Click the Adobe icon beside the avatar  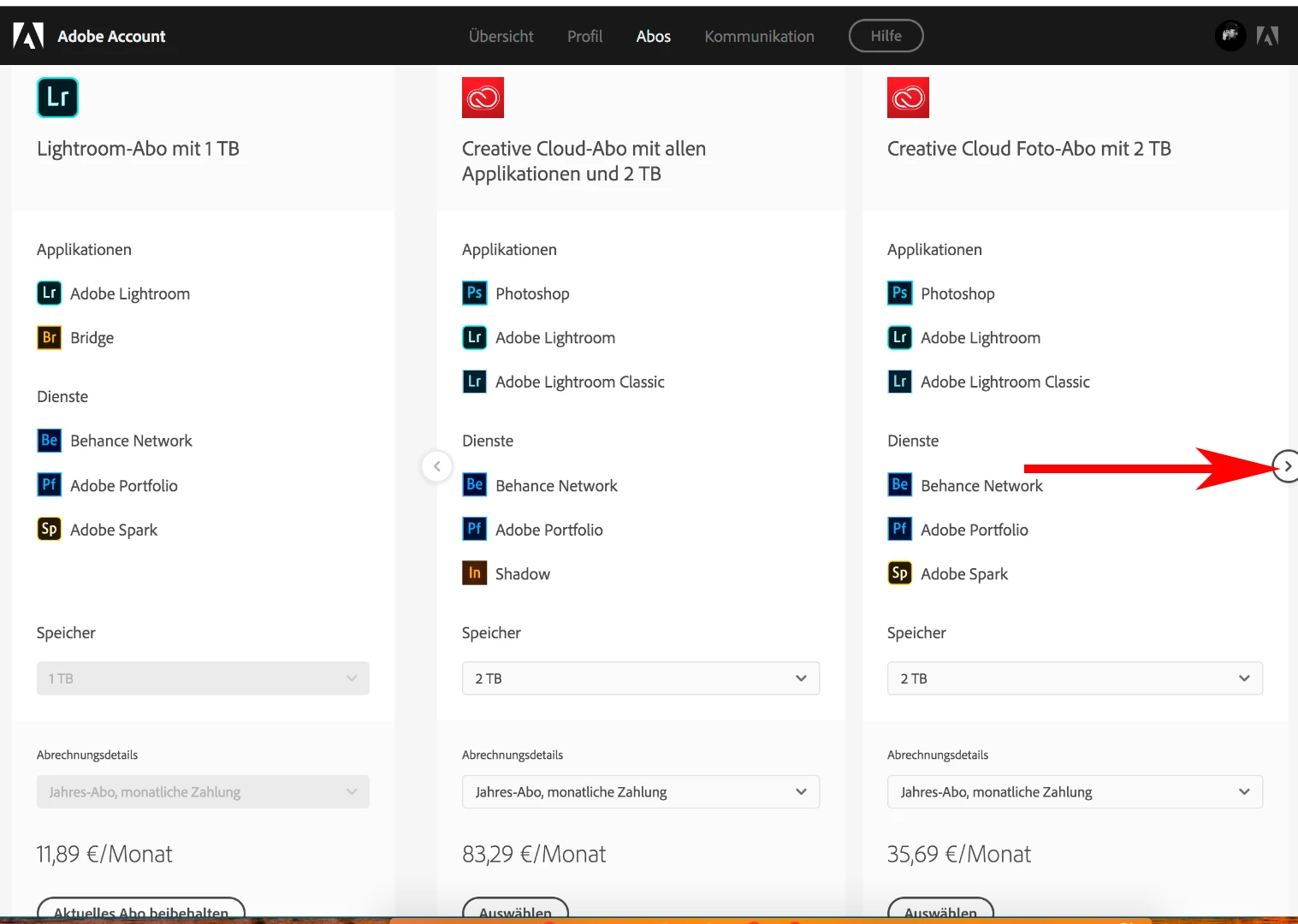coord(1267,36)
